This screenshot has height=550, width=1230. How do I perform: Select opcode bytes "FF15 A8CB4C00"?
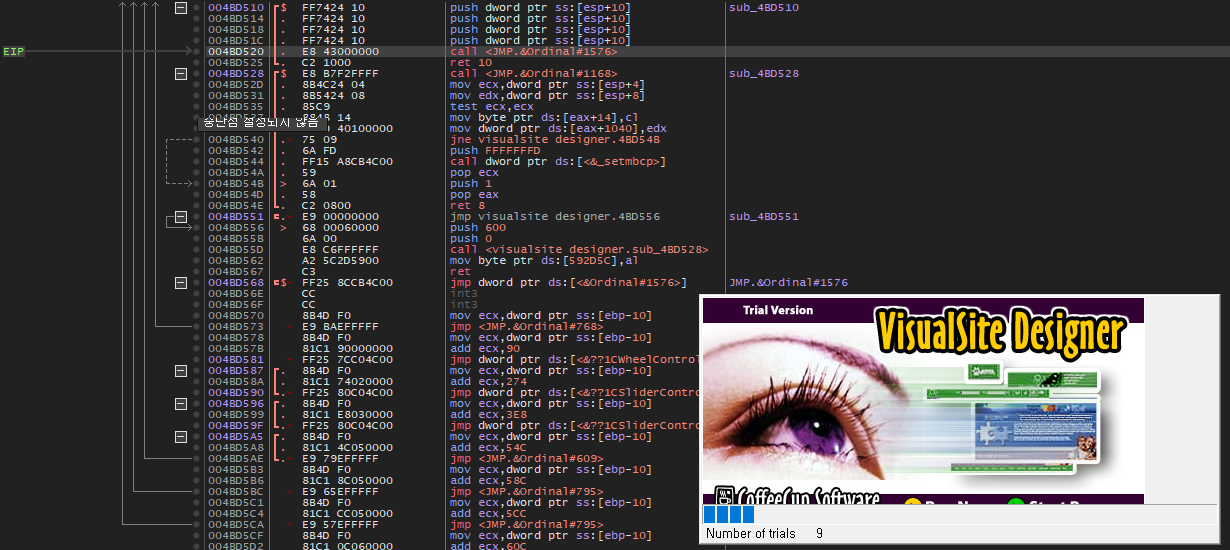coord(347,161)
